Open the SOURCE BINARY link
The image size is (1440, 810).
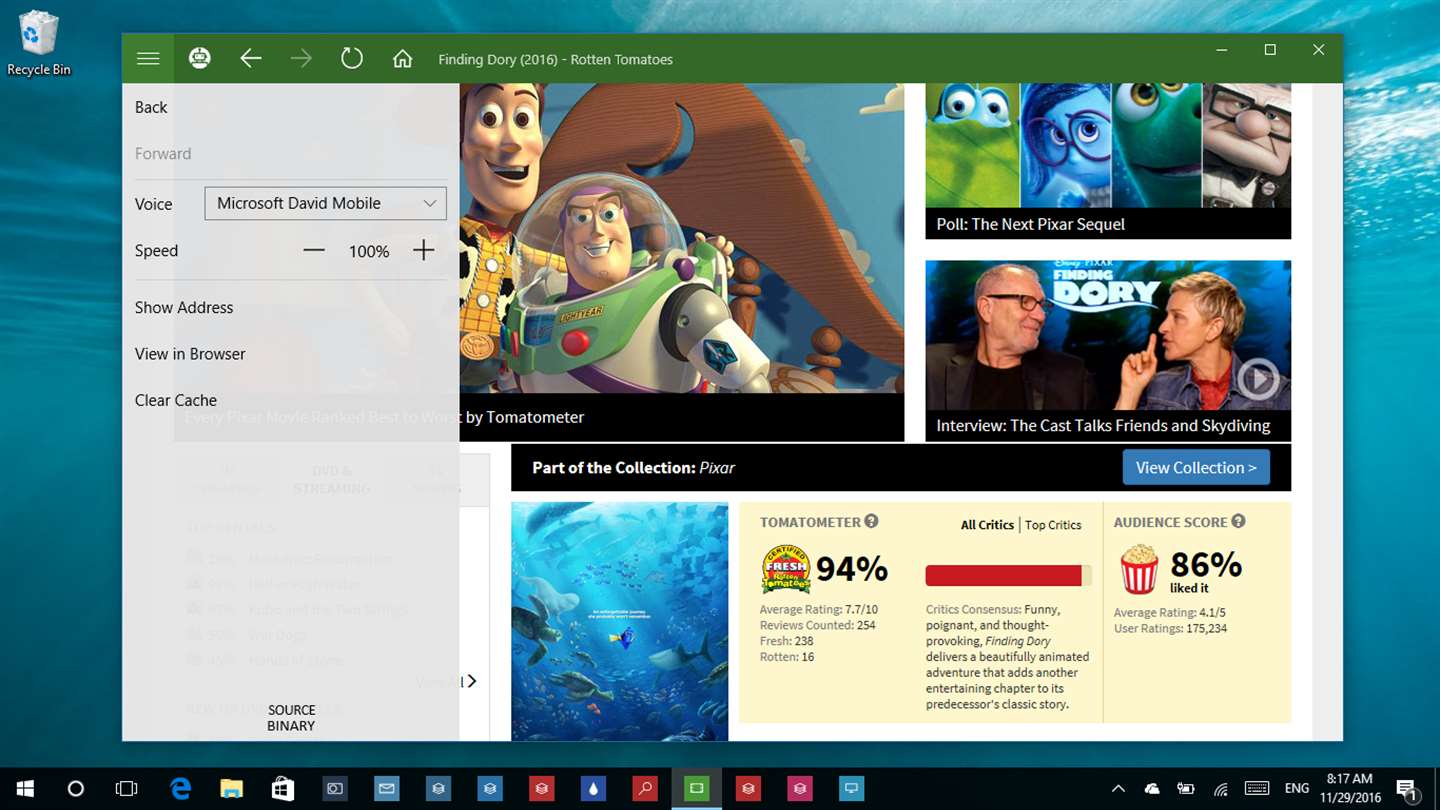tap(291, 718)
